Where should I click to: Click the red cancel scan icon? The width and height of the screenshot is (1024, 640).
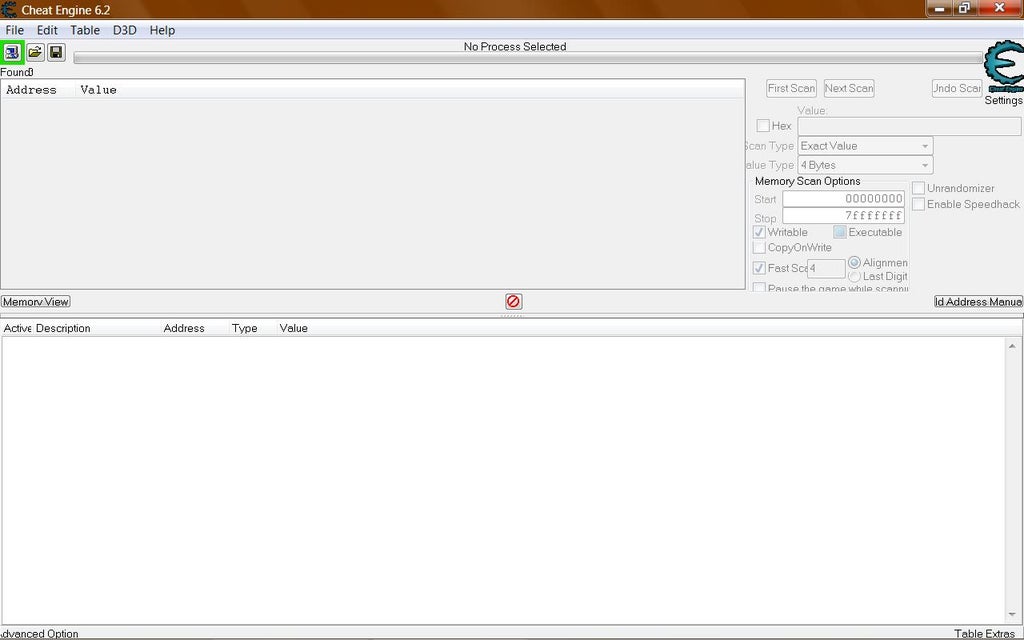tap(513, 301)
